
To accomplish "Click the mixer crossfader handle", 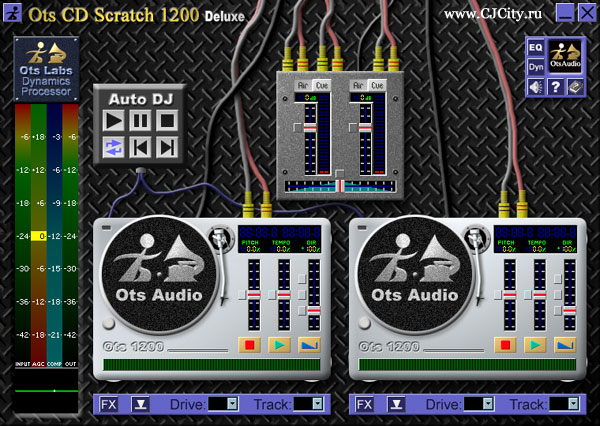I will point(340,186).
